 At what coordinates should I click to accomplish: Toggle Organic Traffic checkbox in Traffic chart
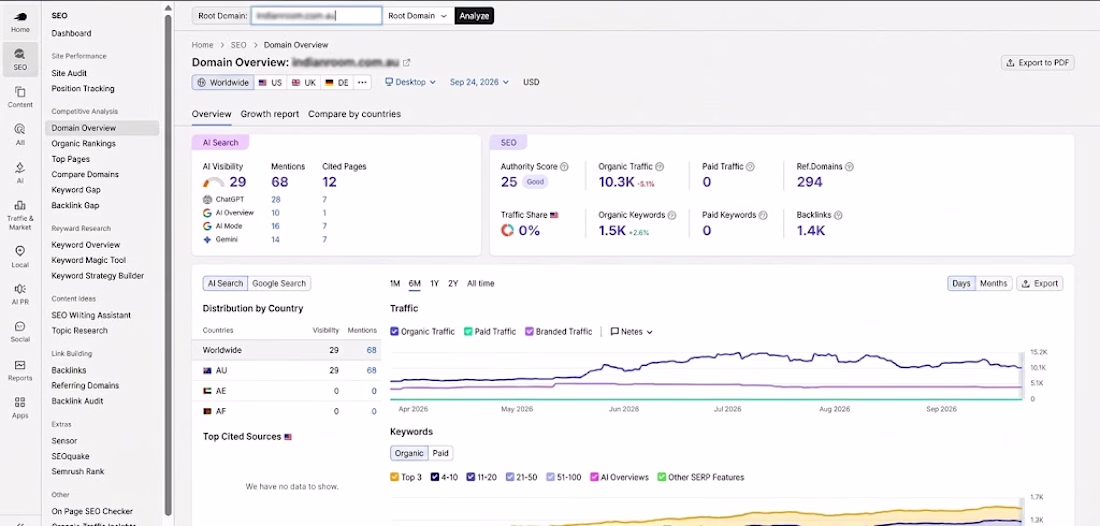click(x=394, y=332)
